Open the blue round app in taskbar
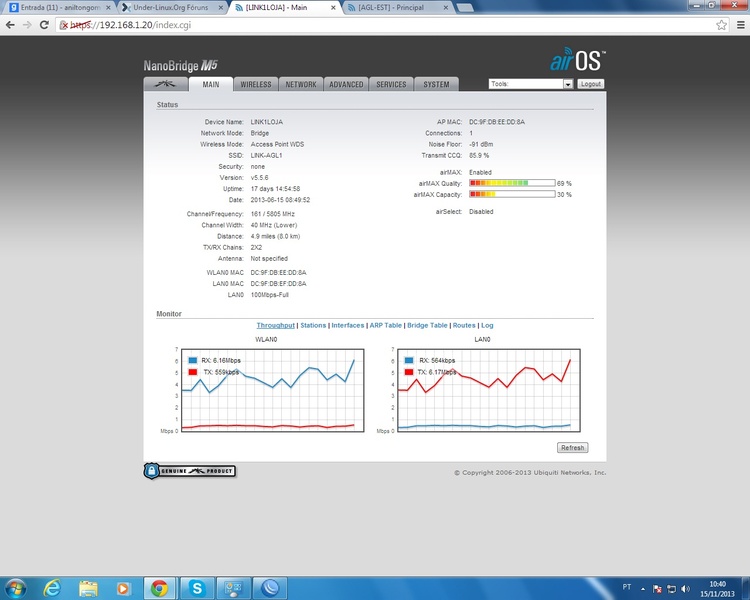Viewport: 750px width, 600px height. click(x=270, y=588)
